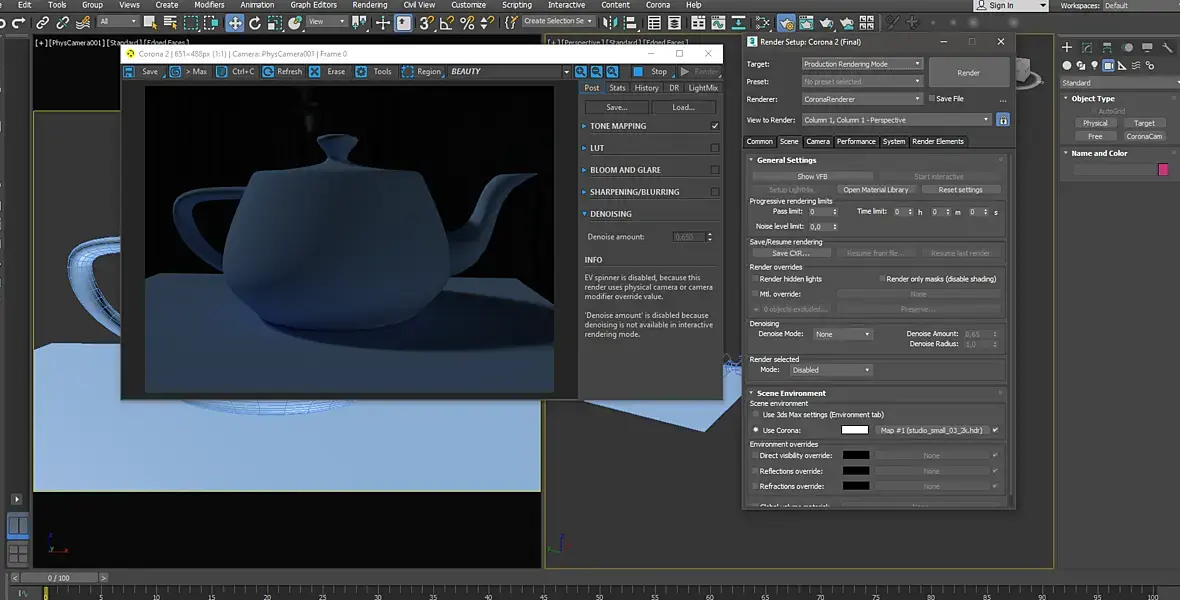Viewport: 1180px width, 600px height.
Task: Click the pink object color swatch
Action: 1163,170
